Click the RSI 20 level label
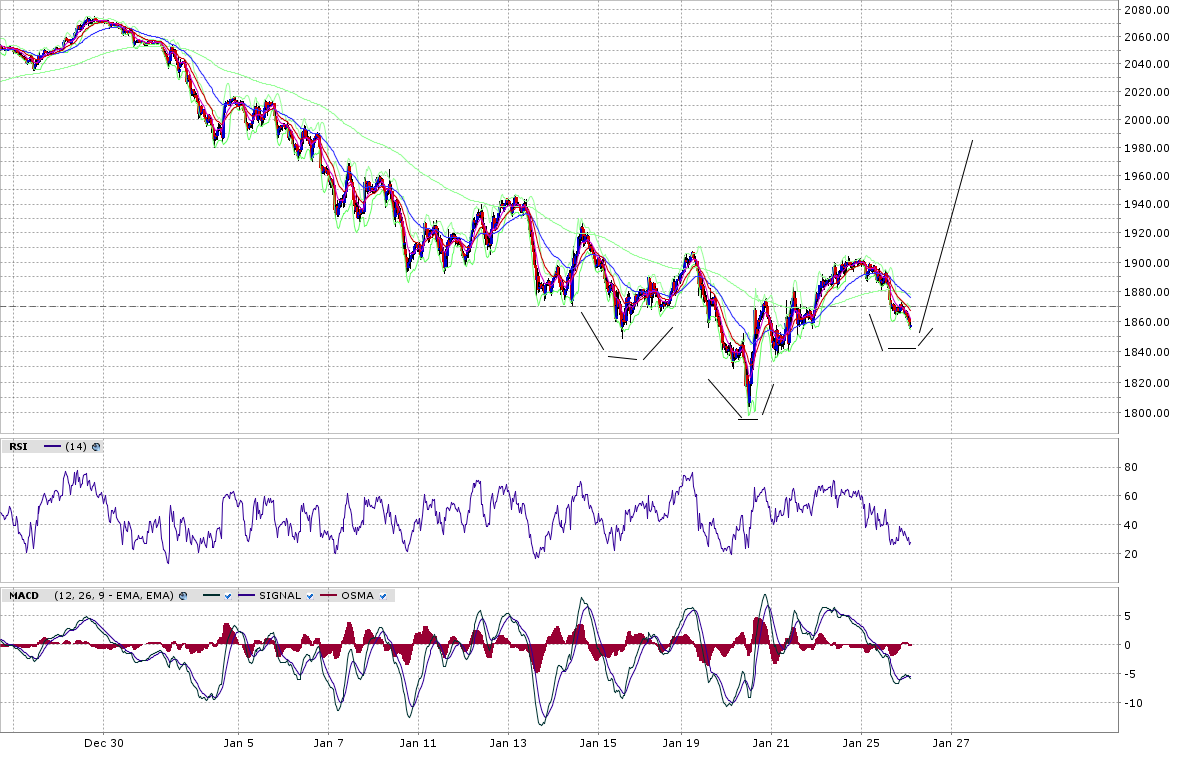Viewport: 1178px width, 757px height. (x=1131, y=554)
